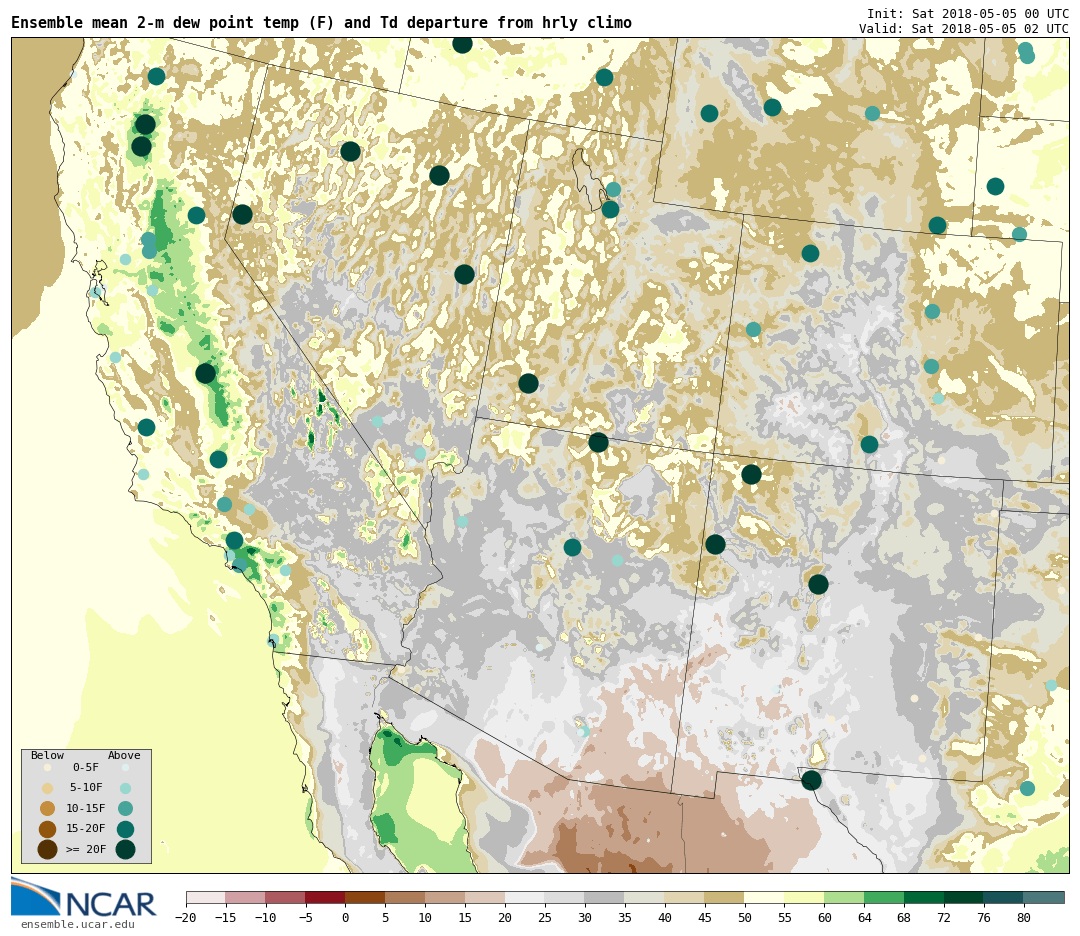Click the '-5' colorbar label
This screenshot has width=1080, height=936.
point(306,918)
